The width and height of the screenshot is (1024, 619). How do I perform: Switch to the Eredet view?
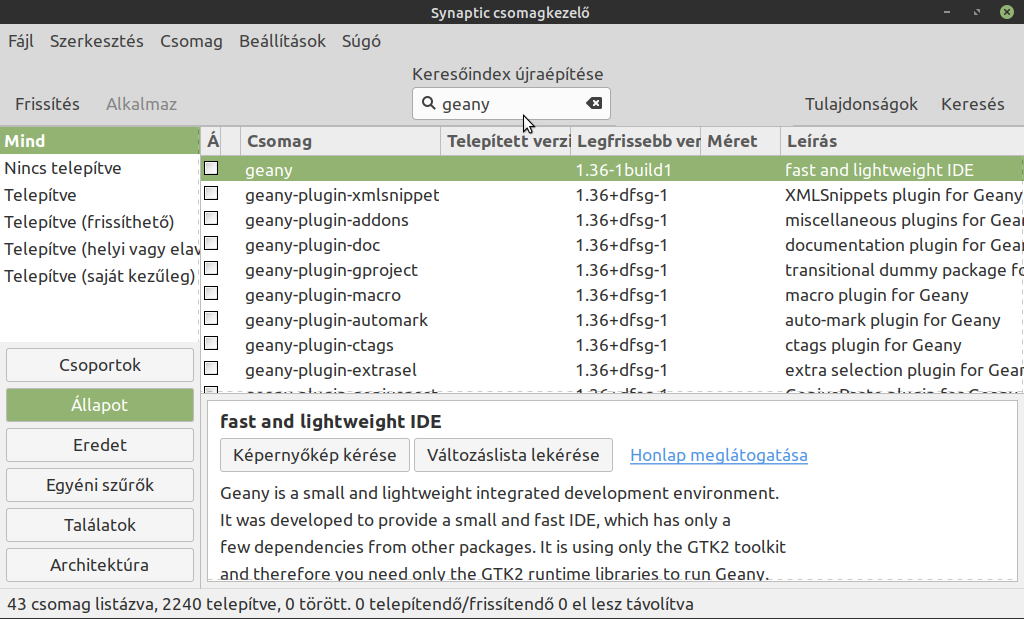coord(100,445)
